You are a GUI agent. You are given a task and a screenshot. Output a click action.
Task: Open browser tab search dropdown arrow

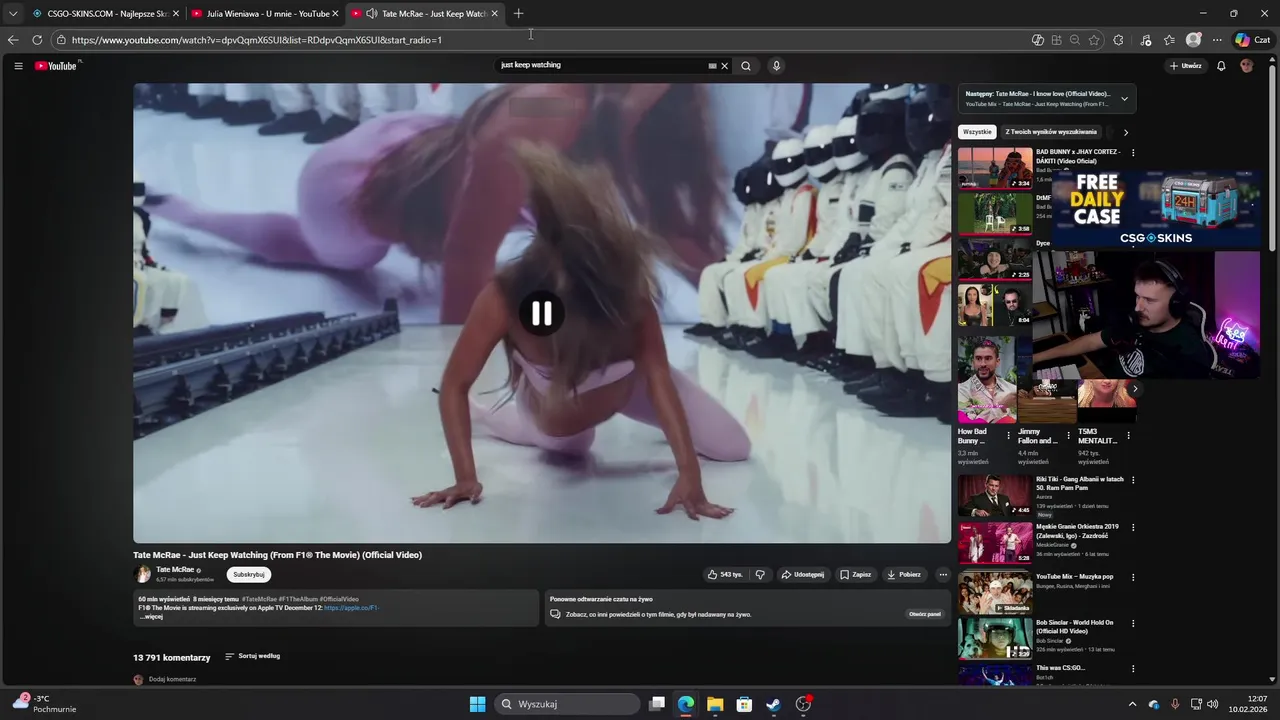tap(13, 14)
